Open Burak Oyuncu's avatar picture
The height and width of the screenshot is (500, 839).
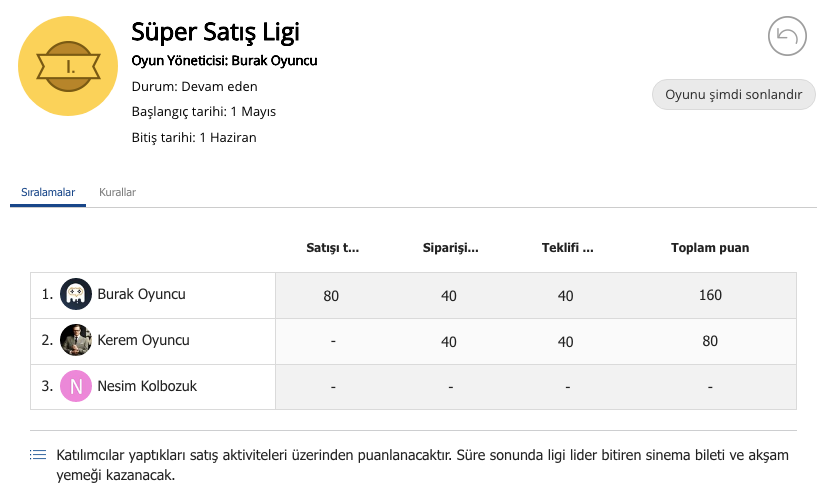pos(75,294)
